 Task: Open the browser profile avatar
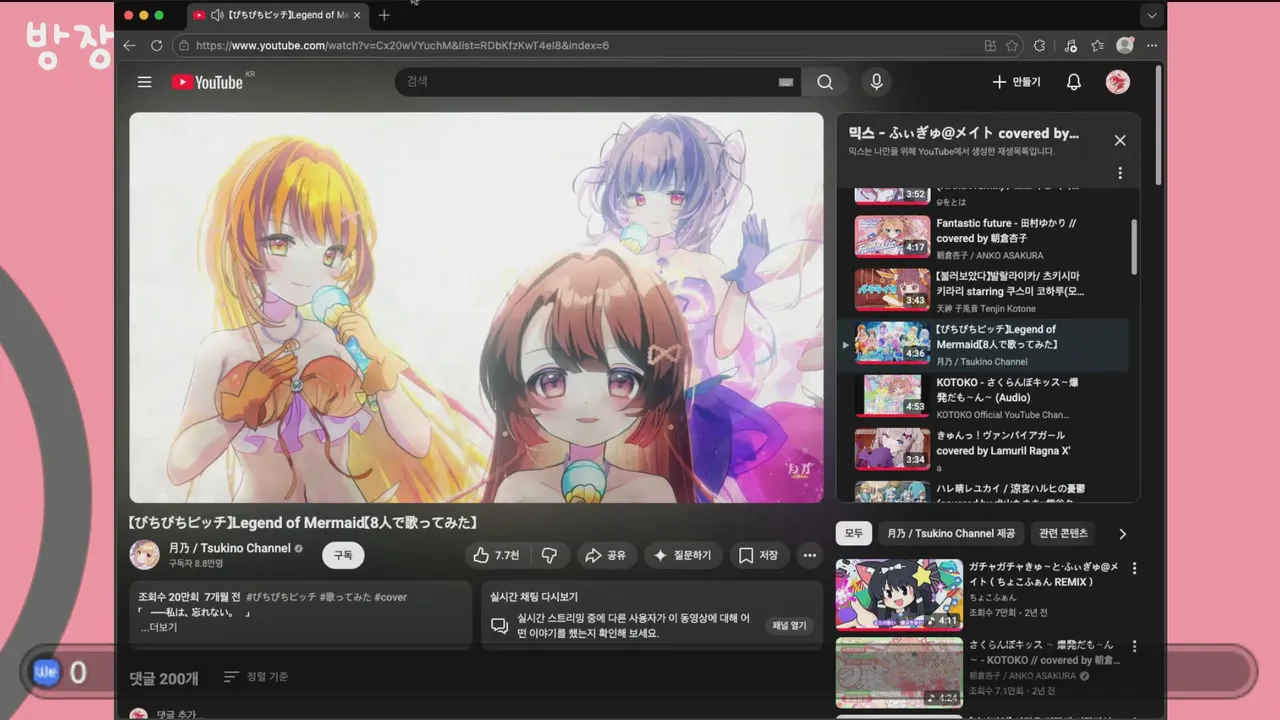tap(1125, 45)
